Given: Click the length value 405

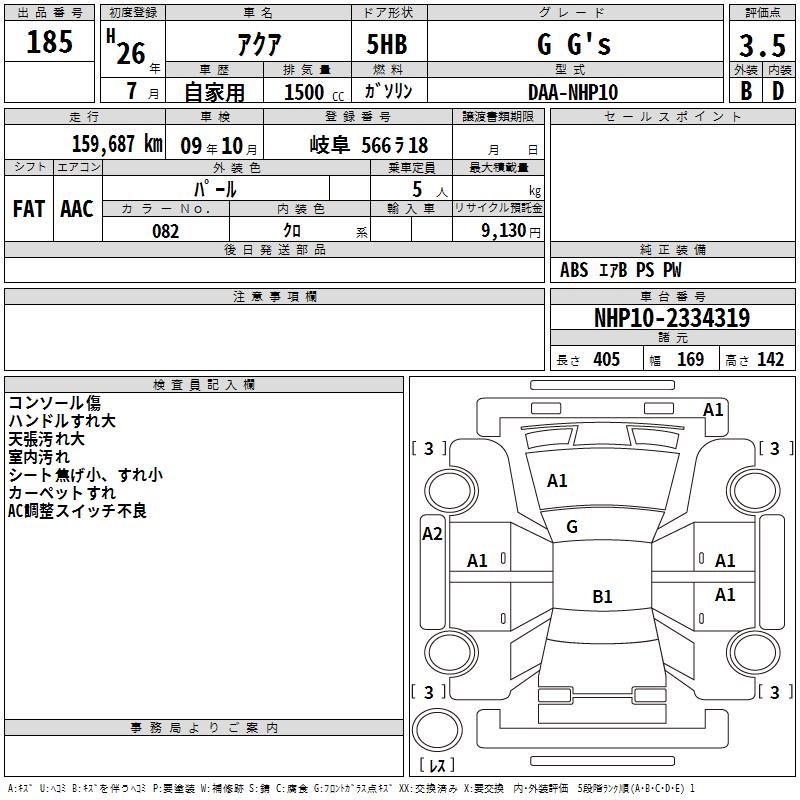Looking at the screenshot, I should pos(607,360).
